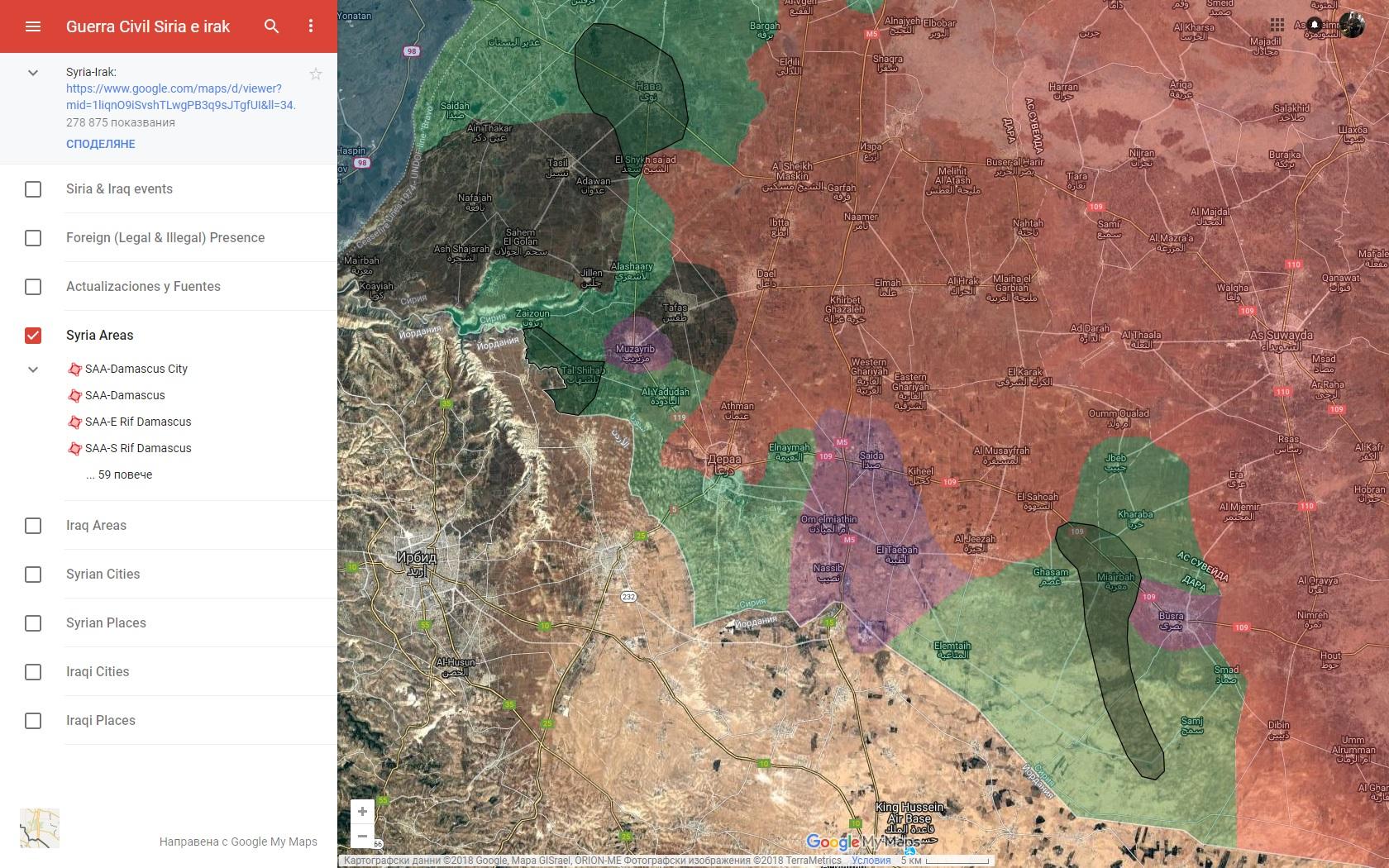
Task: Check the Foreign (Legal & Illegal) Presence layer
Action: point(33,238)
